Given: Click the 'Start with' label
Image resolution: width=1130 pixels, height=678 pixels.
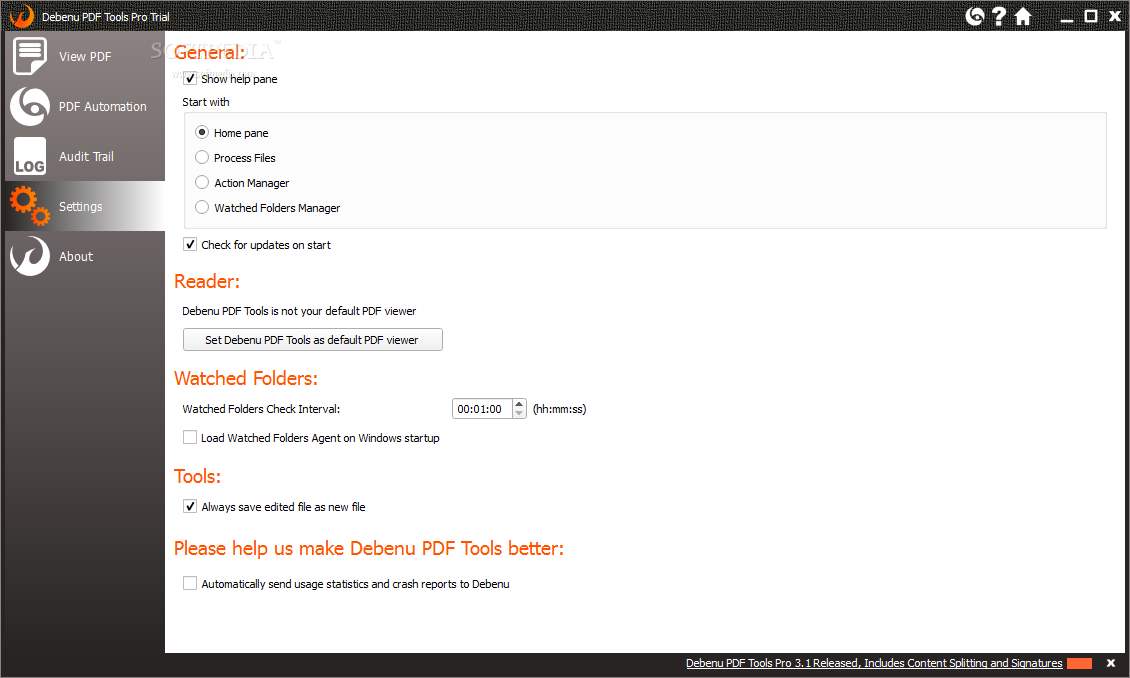Looking at the screenshot, I should (206, 102).
